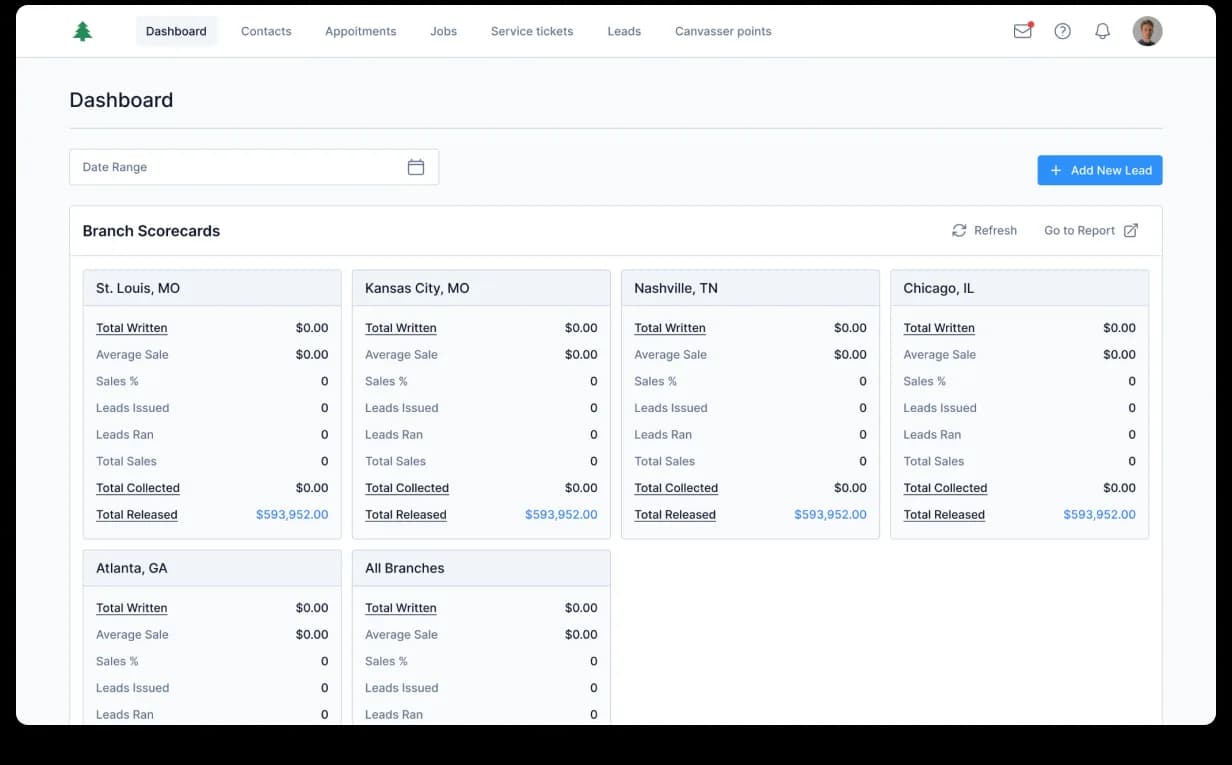The height and width of the screenshot is (765, 1232).
Task: Click inside the Date Range field
Action: click(254, 167)
